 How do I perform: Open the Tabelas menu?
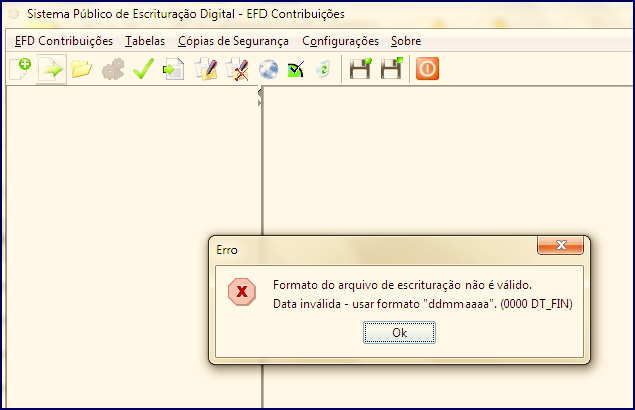point(145,41)
